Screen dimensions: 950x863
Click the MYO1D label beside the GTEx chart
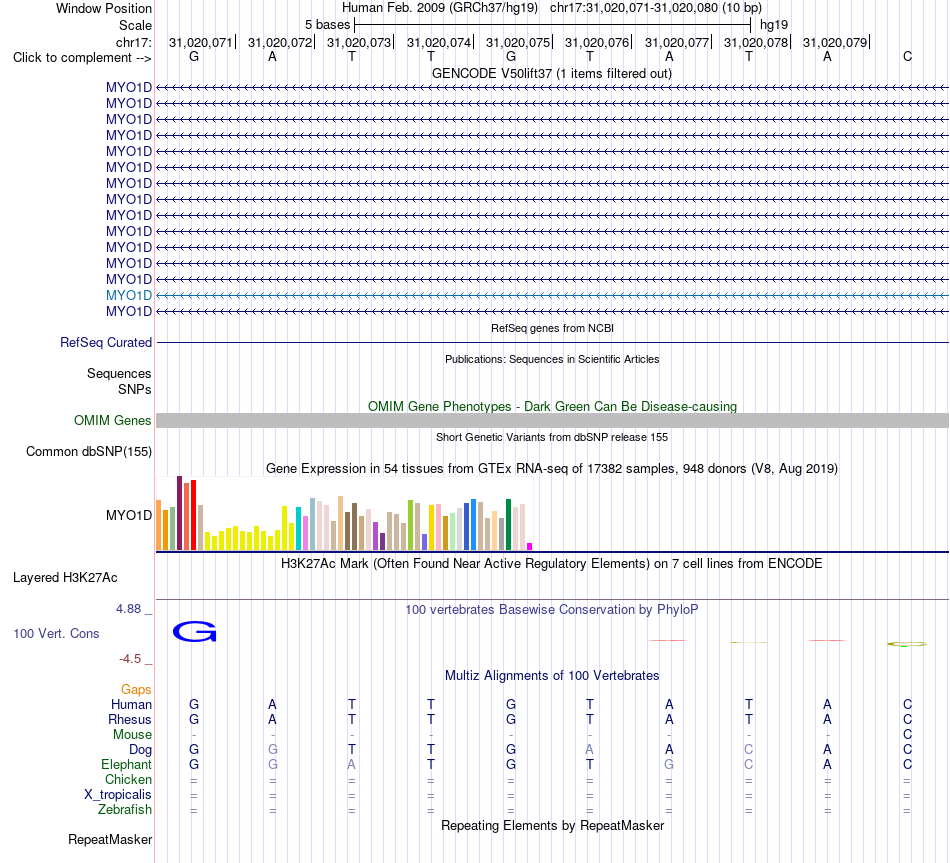point(128,515)
